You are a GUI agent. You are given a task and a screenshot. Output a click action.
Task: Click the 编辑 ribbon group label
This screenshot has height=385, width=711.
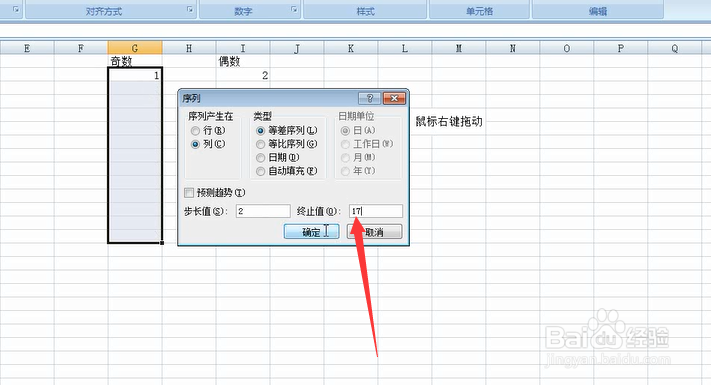coord(598,11)
